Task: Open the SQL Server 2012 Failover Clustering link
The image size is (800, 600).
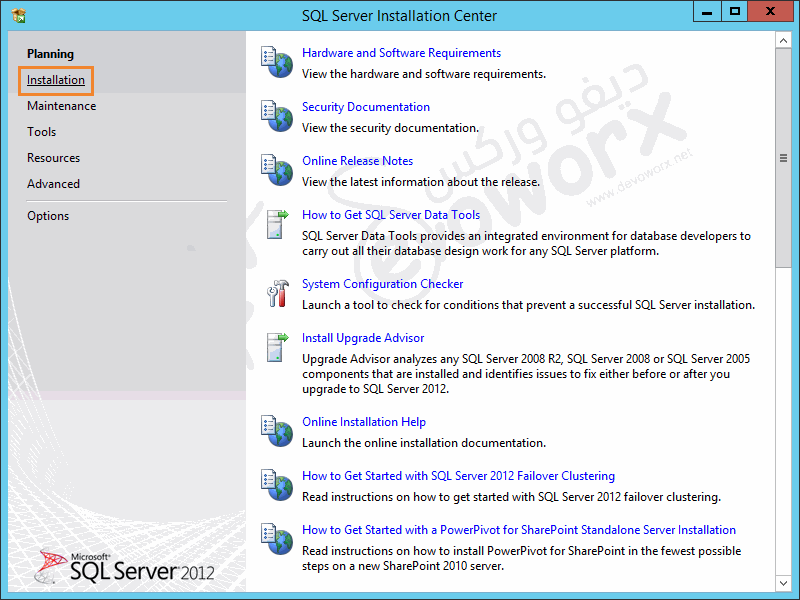Action: [x=458, y=476]
